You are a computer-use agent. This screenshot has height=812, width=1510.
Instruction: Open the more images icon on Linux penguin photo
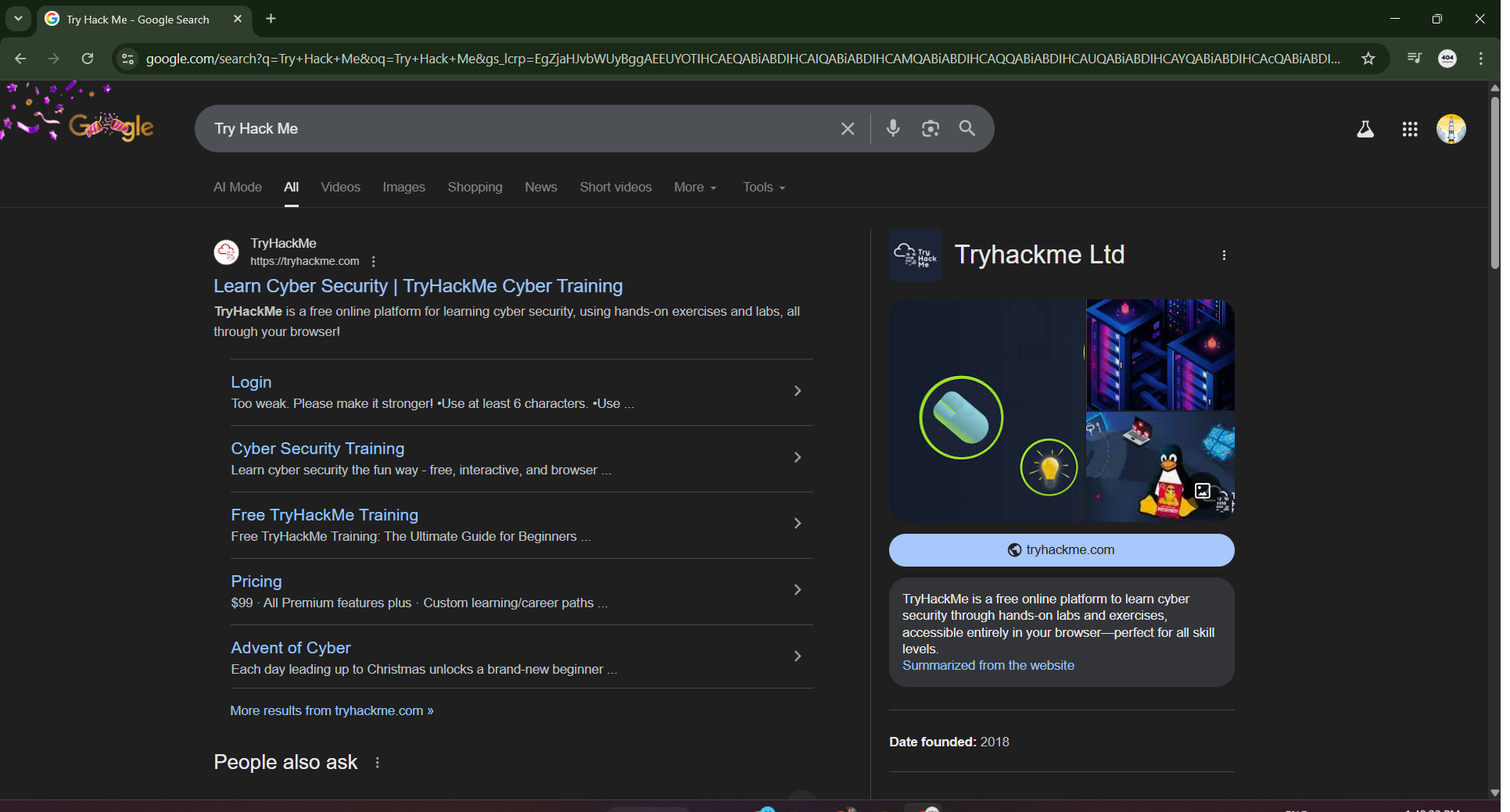tap(1203, 491)
